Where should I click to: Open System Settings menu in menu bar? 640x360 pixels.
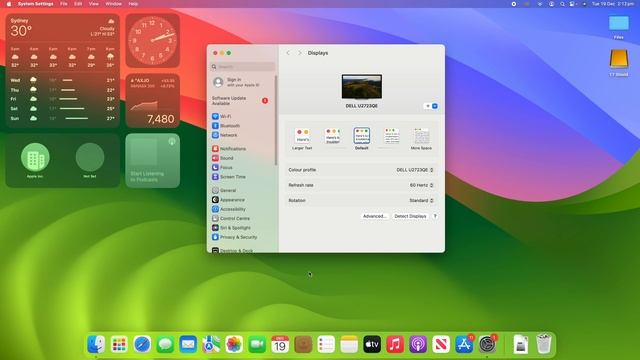(x=36, y=4)
